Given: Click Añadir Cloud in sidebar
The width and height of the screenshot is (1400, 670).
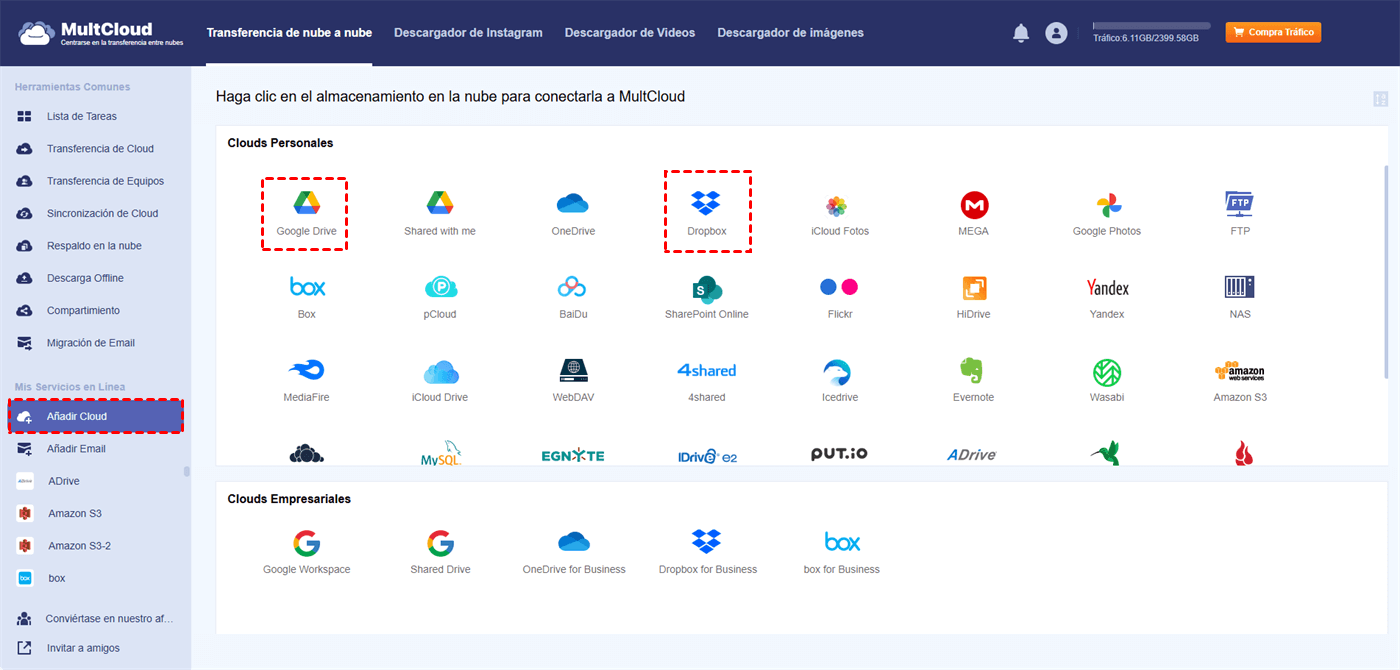Looking at the screenshot, I should click(96, 416).
